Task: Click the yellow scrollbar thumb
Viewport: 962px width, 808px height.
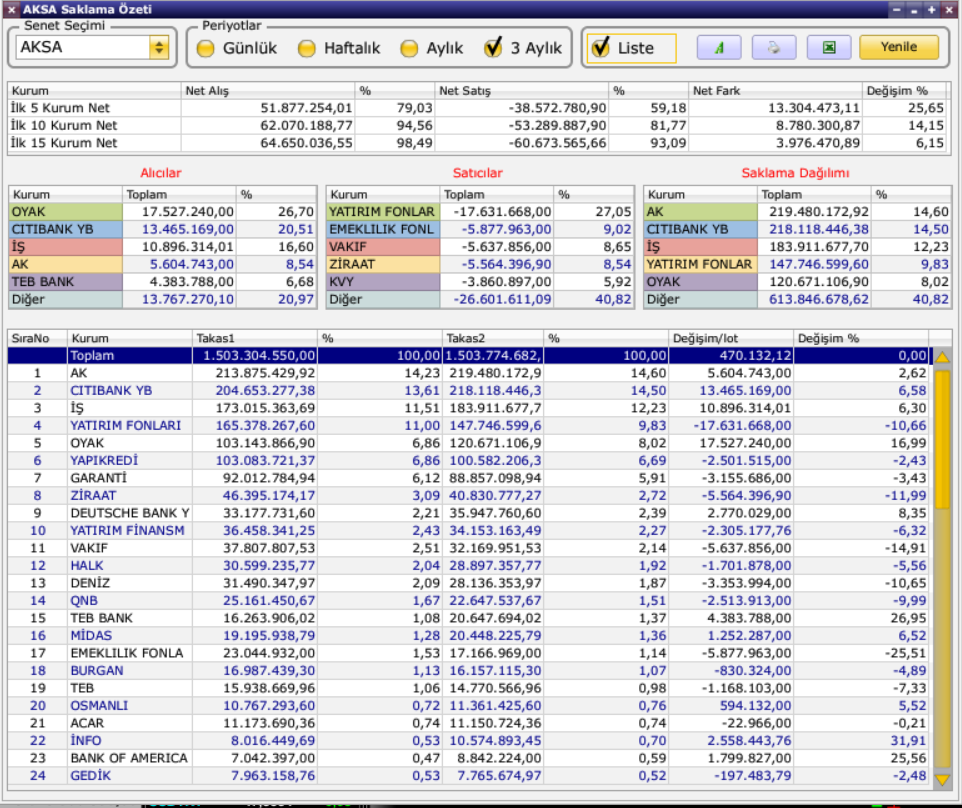Action: click(942, 438)
